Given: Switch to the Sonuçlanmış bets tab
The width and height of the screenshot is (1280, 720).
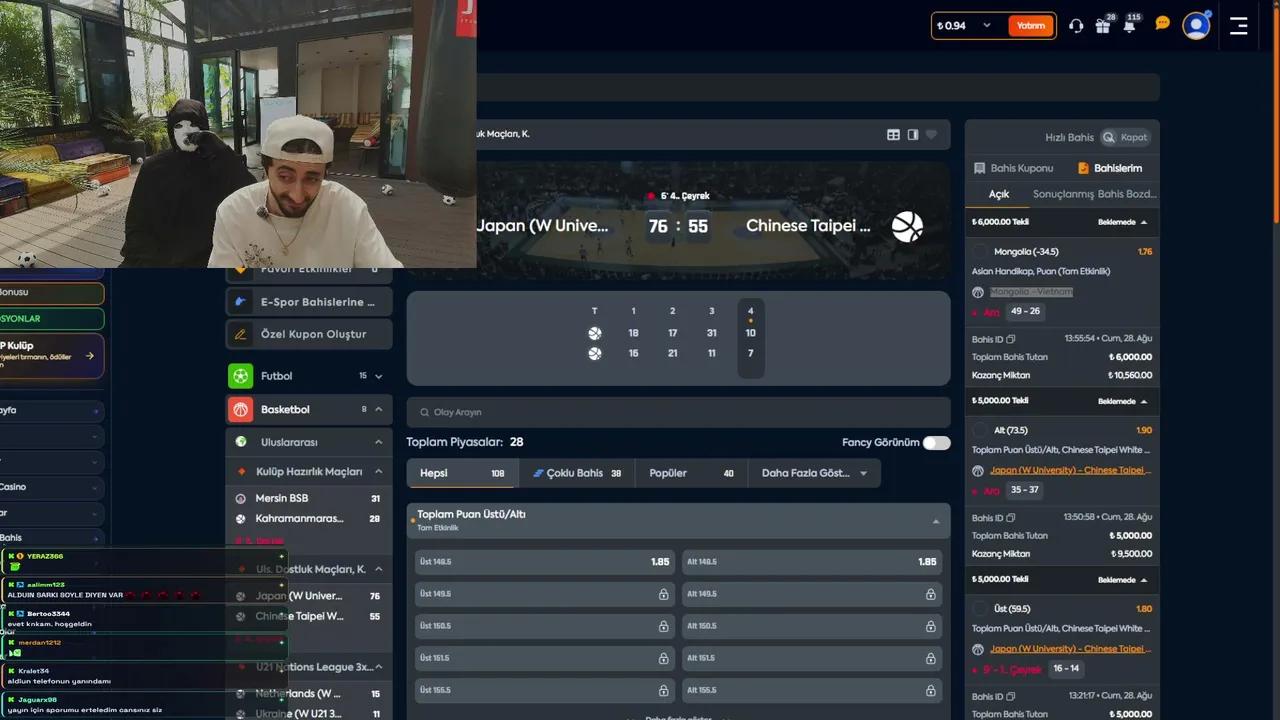Looking at the screenshot, I should point(1063,194).
